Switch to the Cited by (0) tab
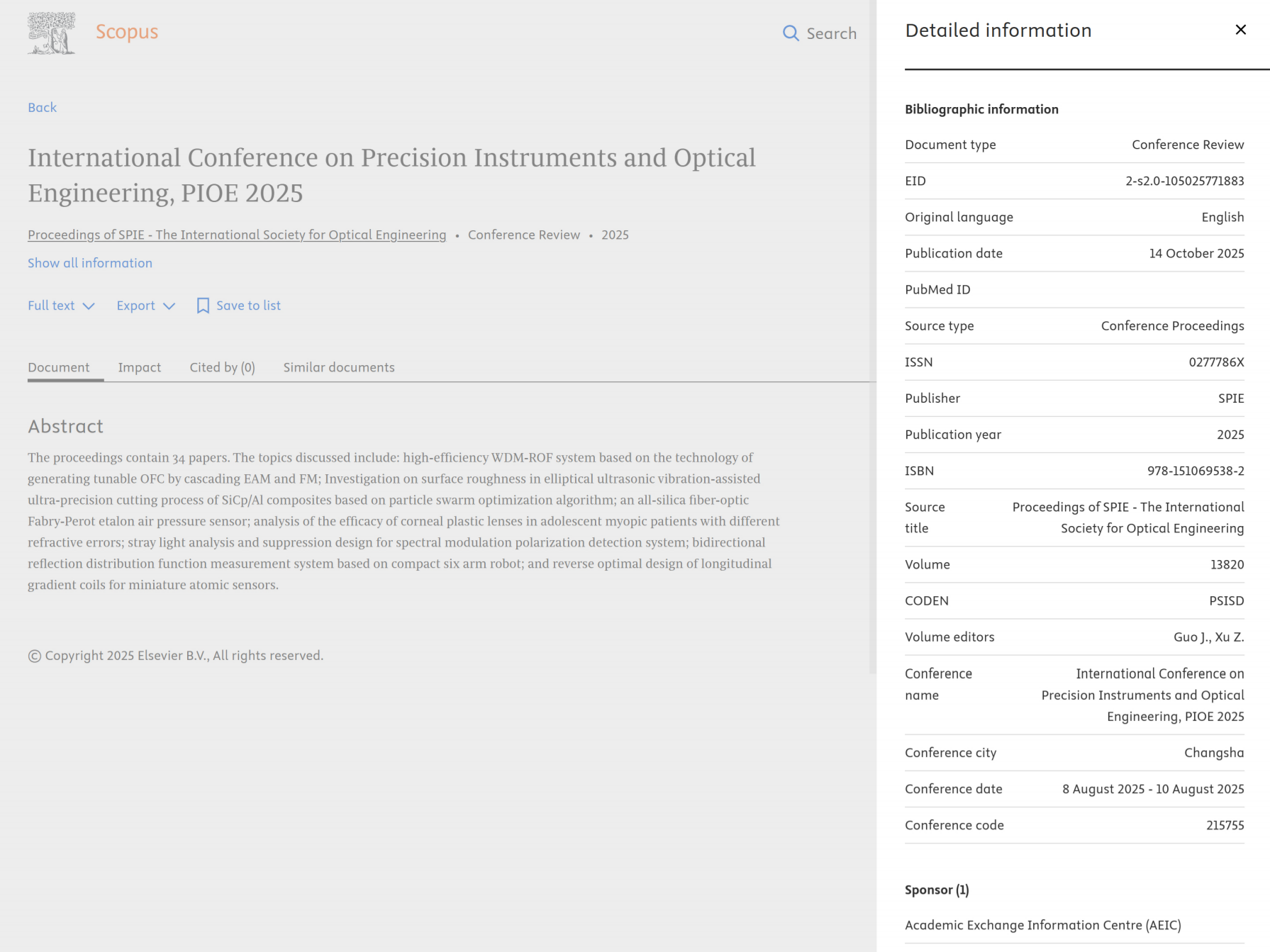Image resolution: width=1270 pixels, height=952 pixels. tap(223, 367)
